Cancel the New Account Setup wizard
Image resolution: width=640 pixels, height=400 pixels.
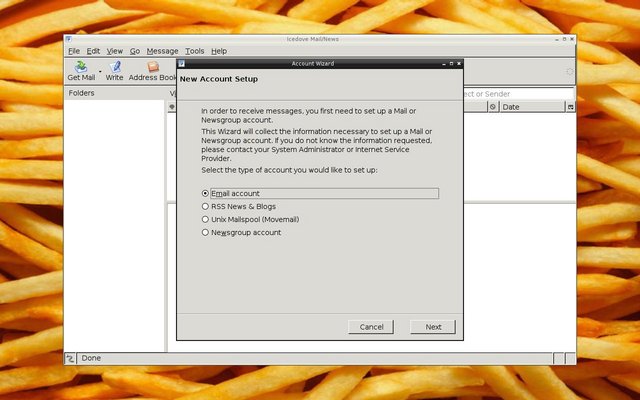click(371, 327)
